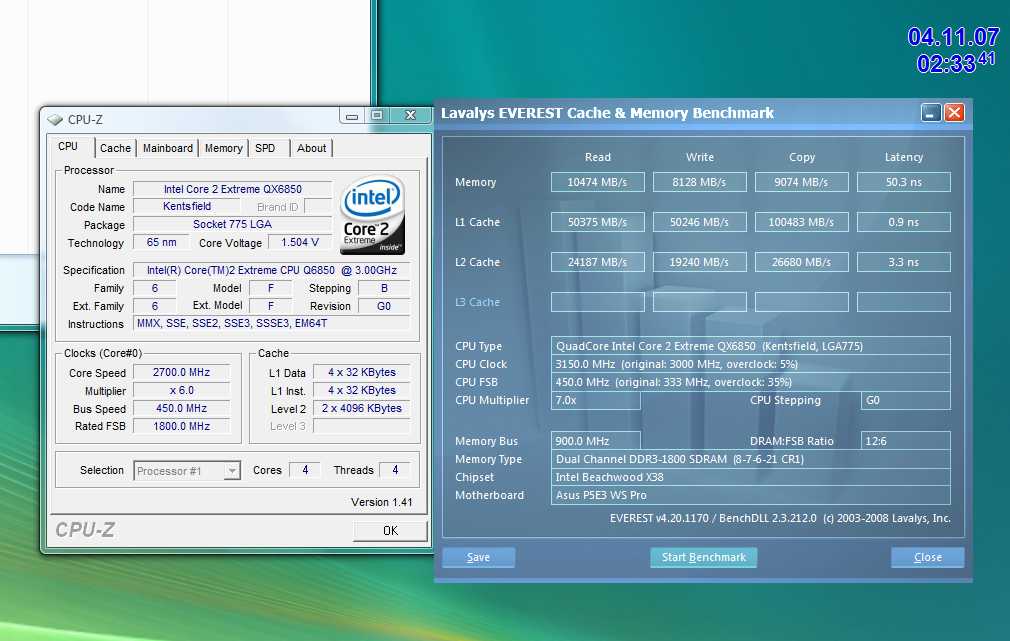Click the CPU Clock 3150.0 MHz value
Image resolution: width=1010 pixels, height=641 pixels.
tap(750, 364)
